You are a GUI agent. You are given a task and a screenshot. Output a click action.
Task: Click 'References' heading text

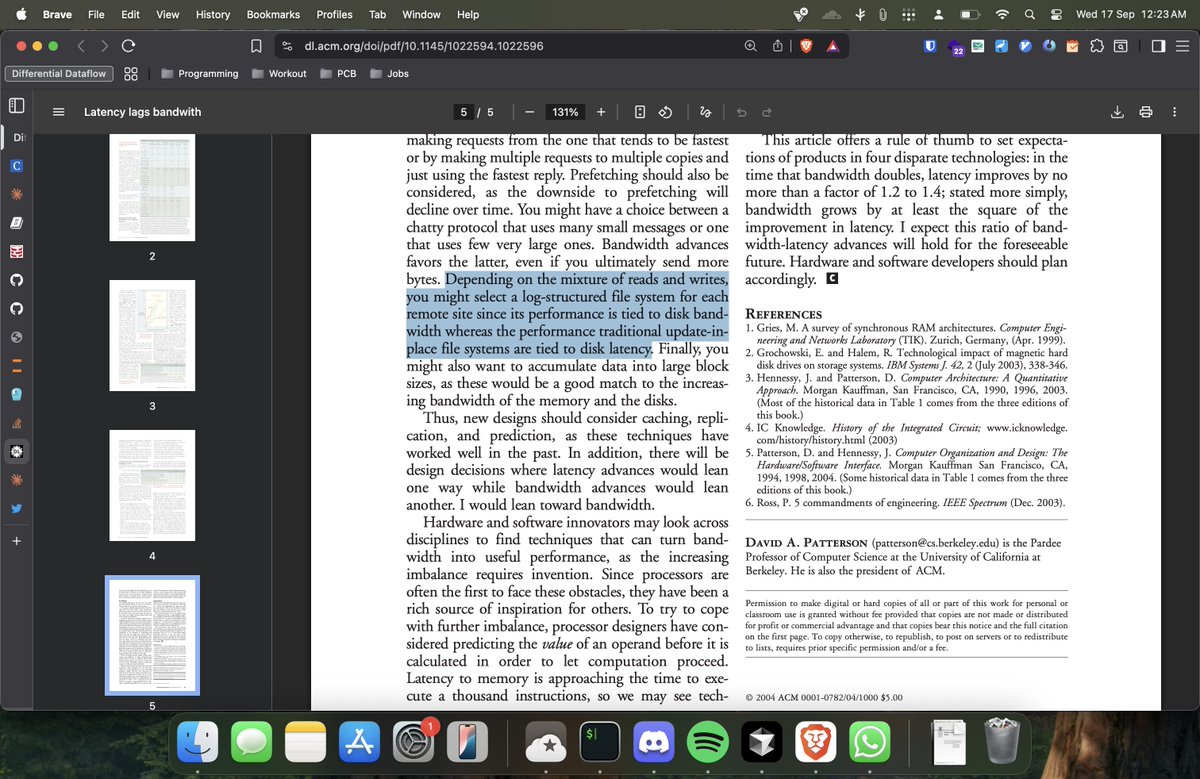(x=784, y=314)
